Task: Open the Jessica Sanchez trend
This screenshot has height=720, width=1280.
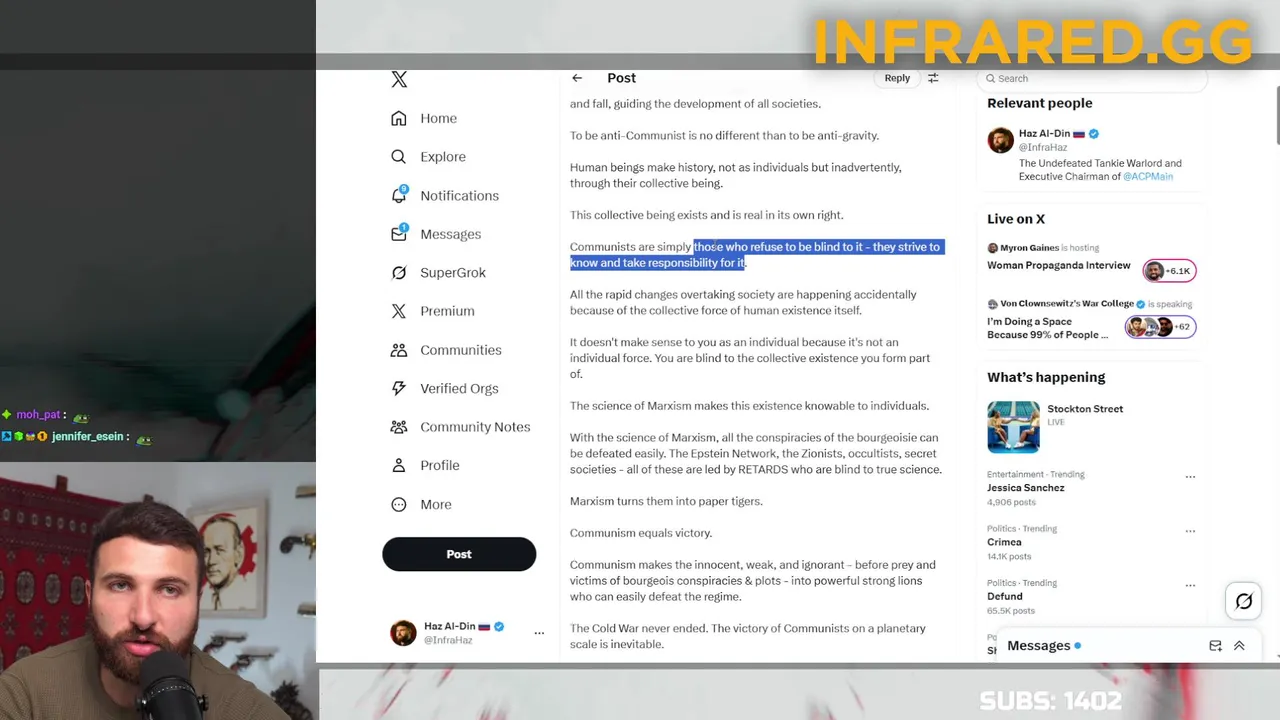Action: point(1026,488)
